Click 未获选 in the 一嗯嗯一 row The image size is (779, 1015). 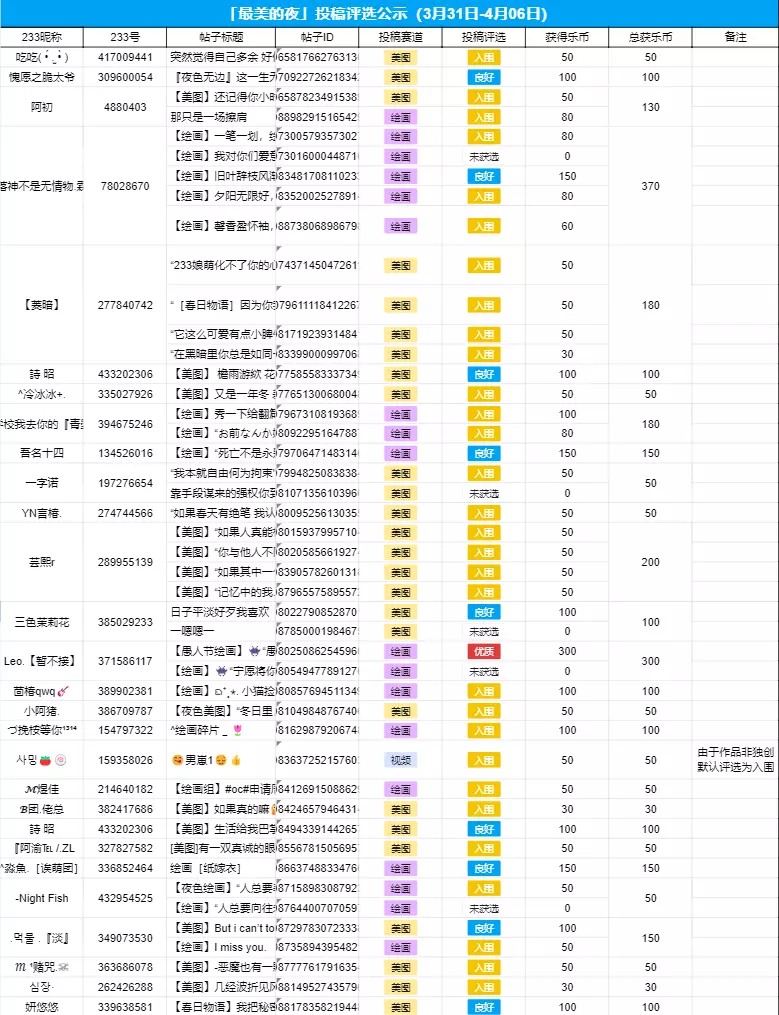(484, 632)
